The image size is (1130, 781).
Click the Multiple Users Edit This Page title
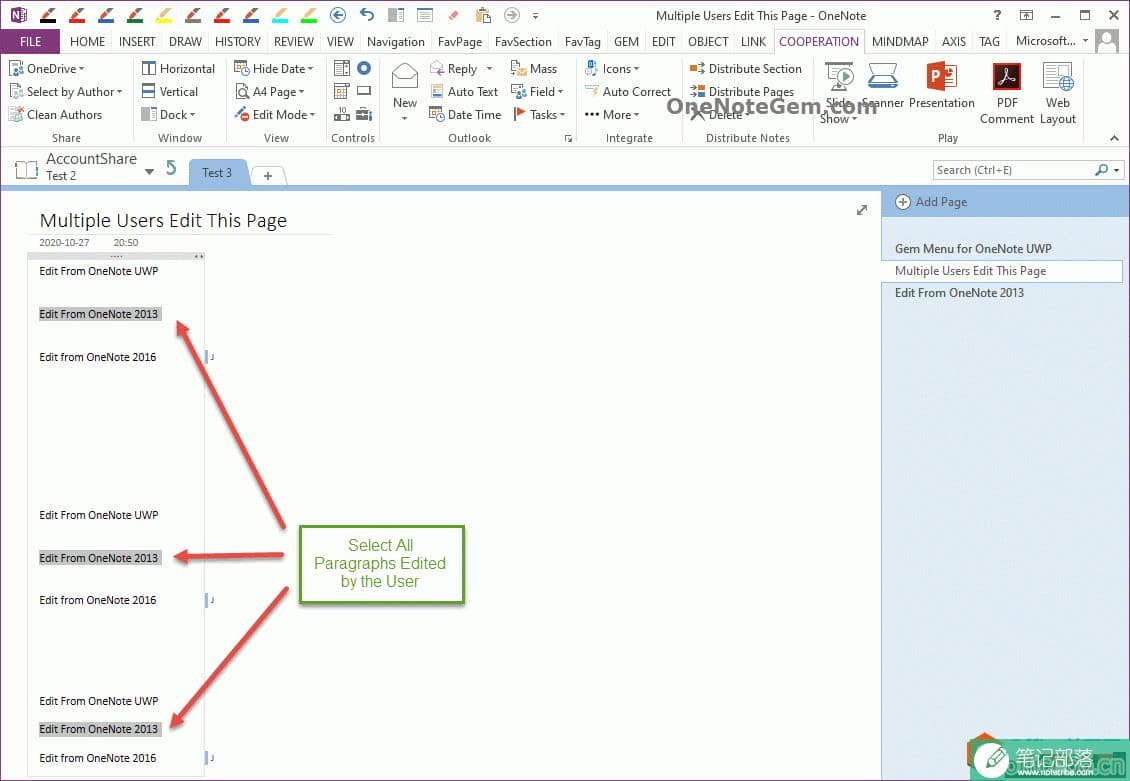pos(163,220)
